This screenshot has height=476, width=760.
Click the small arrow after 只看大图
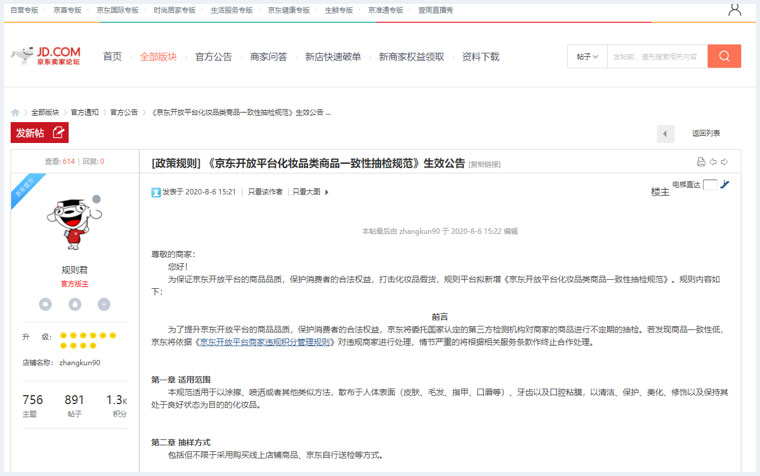click(327, 192)
